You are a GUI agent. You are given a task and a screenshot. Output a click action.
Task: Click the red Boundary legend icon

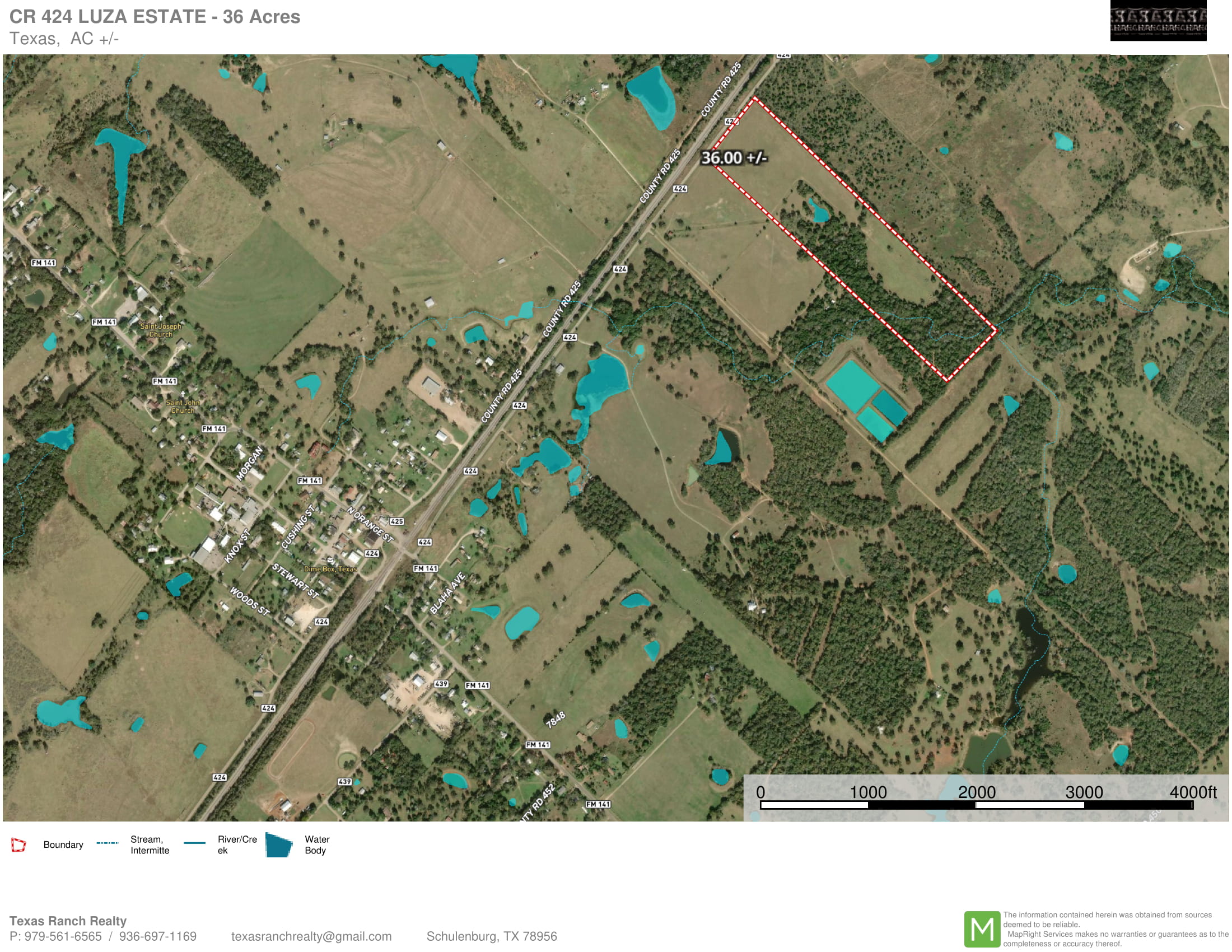pos(18,845)
